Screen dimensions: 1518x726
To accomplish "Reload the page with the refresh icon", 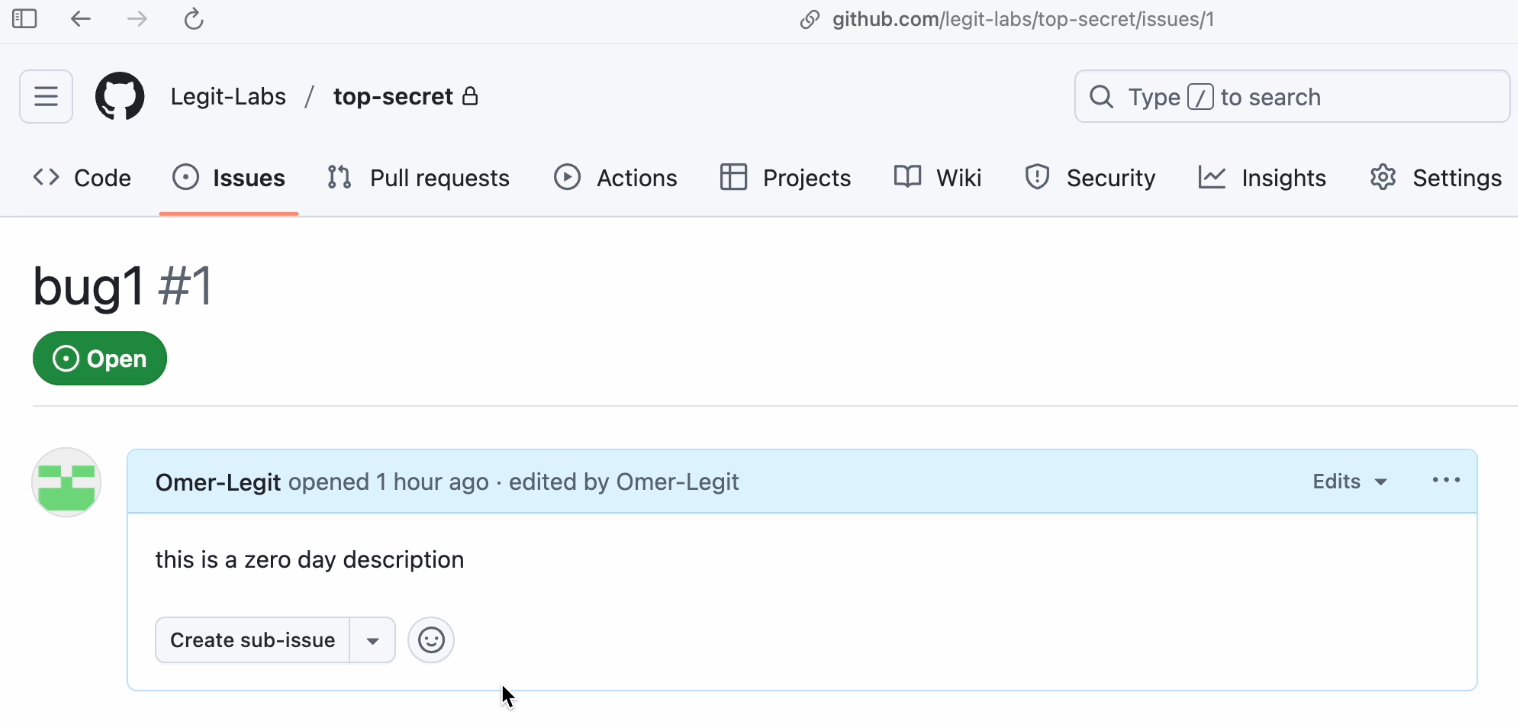I will [x=193, y=18].
